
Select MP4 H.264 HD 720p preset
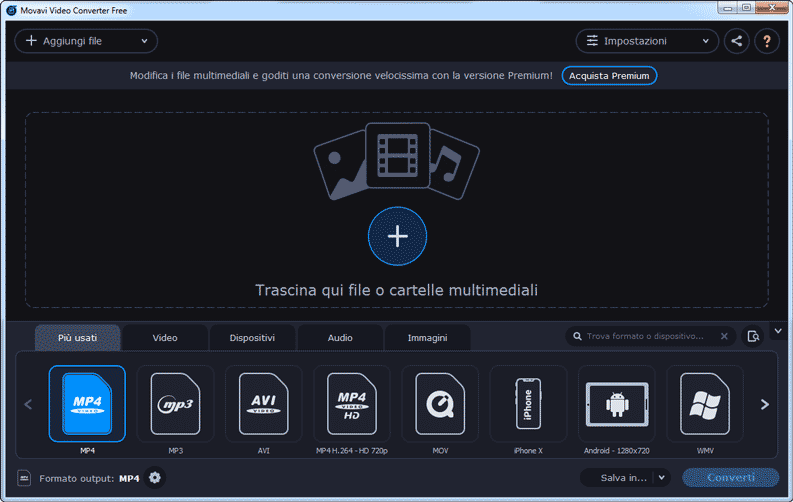point(351,403)
